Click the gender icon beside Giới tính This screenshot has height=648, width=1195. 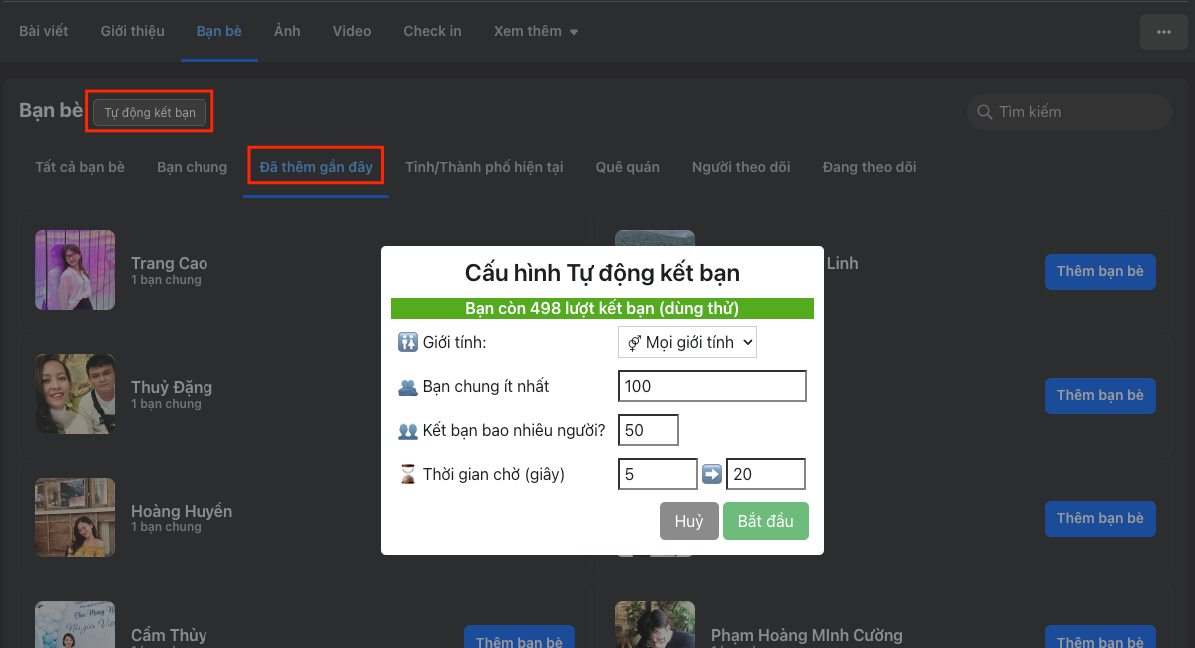(408, 342)
